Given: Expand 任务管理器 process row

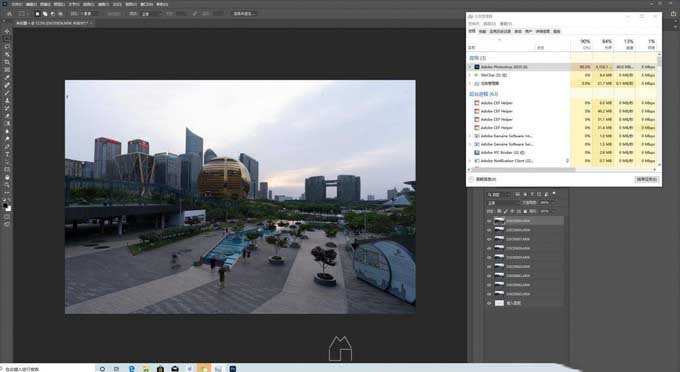Looking at the screenshot, I should pyautogui.click(x=470, y=83).
